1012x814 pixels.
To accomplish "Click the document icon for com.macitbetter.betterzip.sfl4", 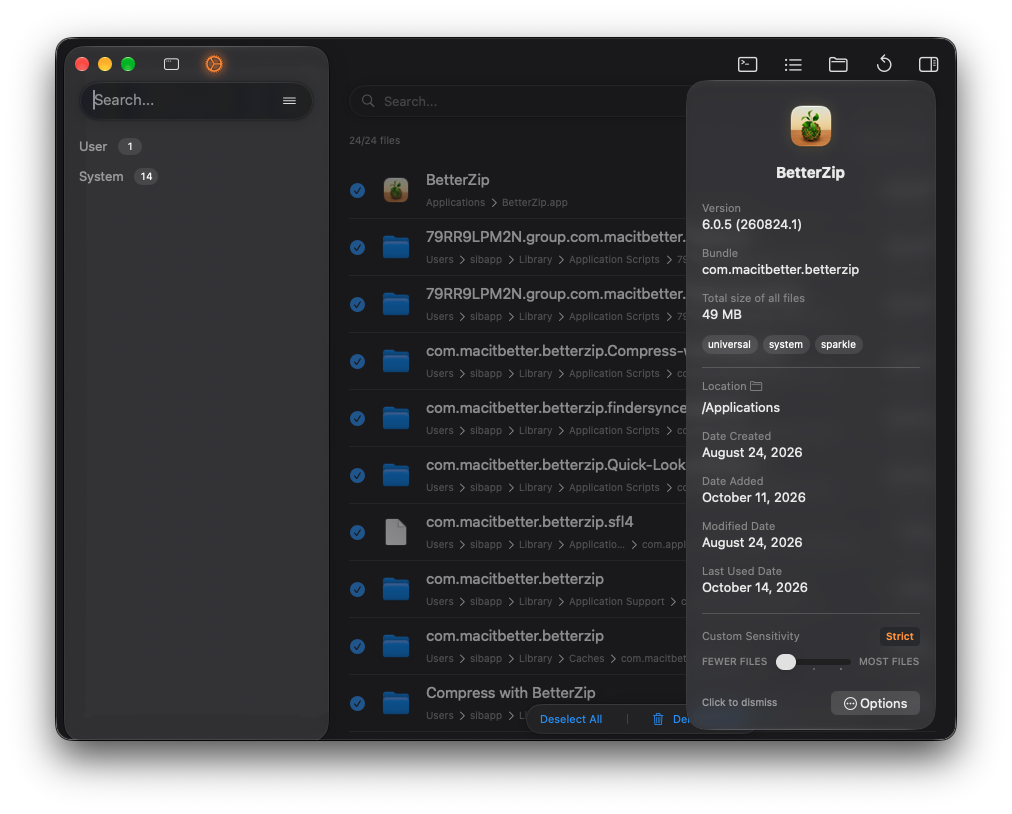I will pos(396,532).
